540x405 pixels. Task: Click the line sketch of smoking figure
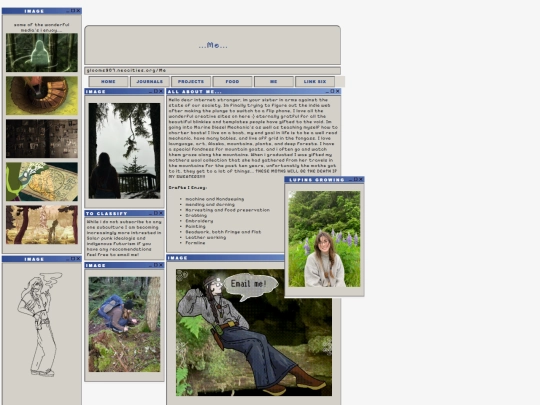click(x=41, y=324)
